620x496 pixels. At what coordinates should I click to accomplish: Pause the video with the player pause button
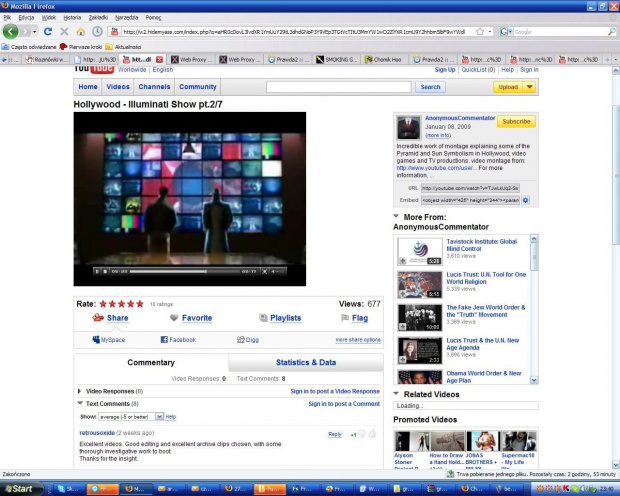[x=97, y=271]
